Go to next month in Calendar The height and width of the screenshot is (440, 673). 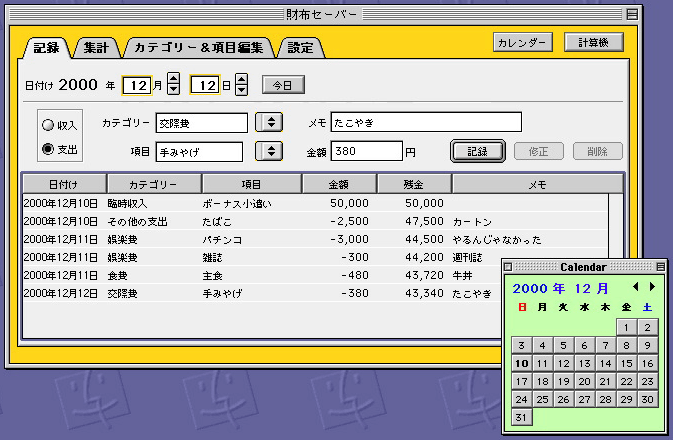(652, 287)
